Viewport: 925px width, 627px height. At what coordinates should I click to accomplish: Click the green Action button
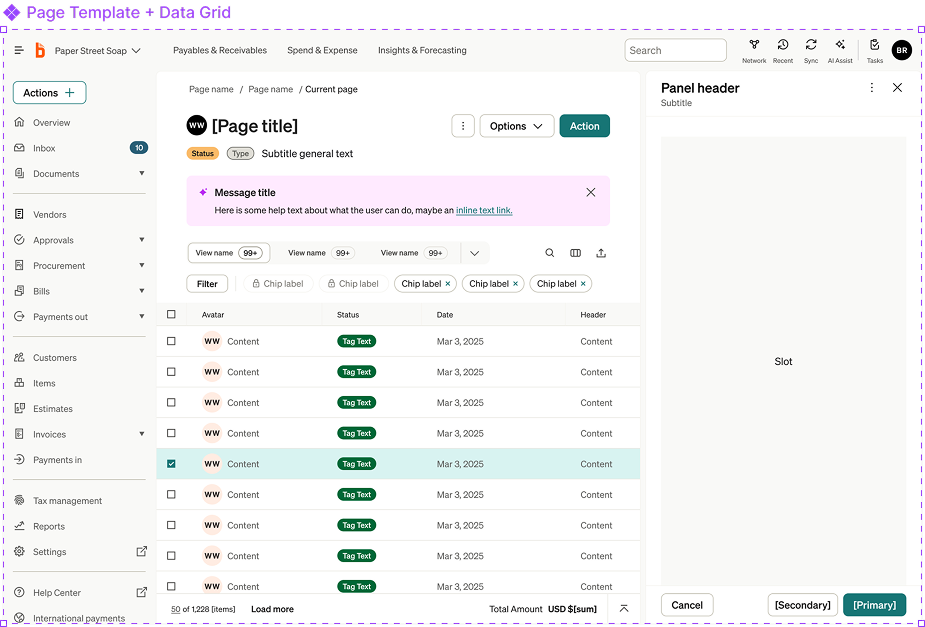584,126
